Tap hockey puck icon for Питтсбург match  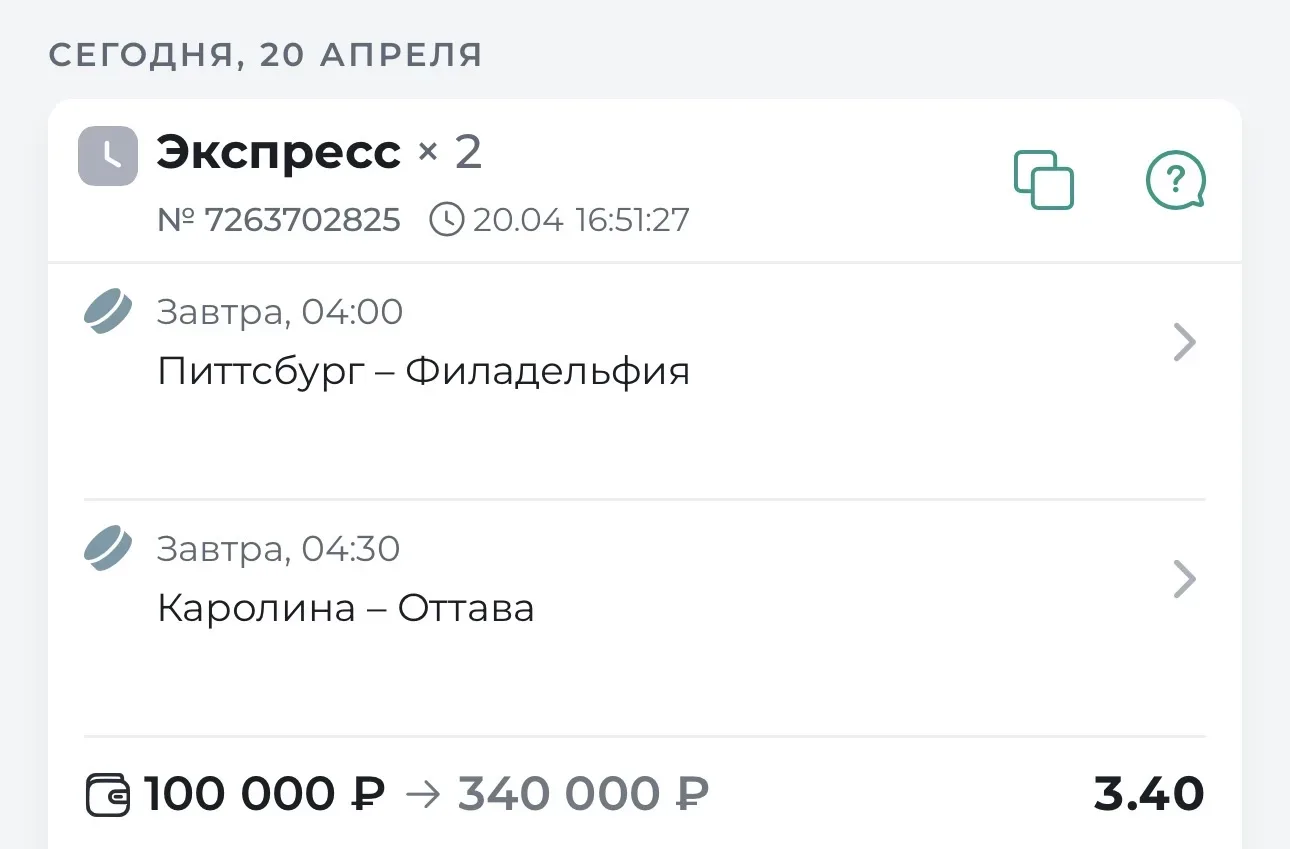pos(107,311)
